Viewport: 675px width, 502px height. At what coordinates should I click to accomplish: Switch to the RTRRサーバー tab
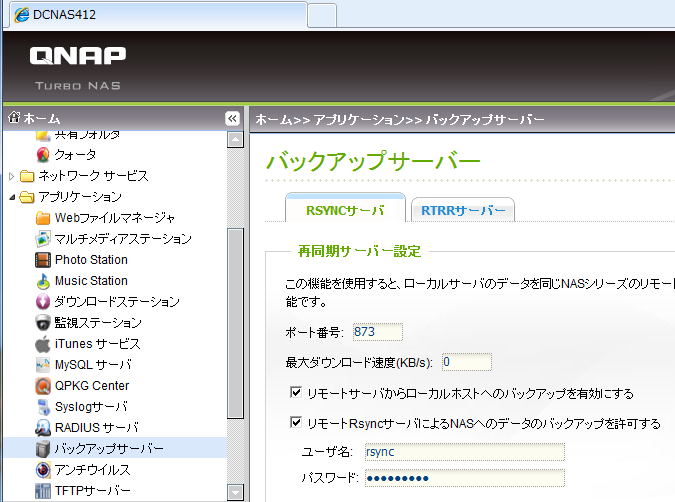462,210
